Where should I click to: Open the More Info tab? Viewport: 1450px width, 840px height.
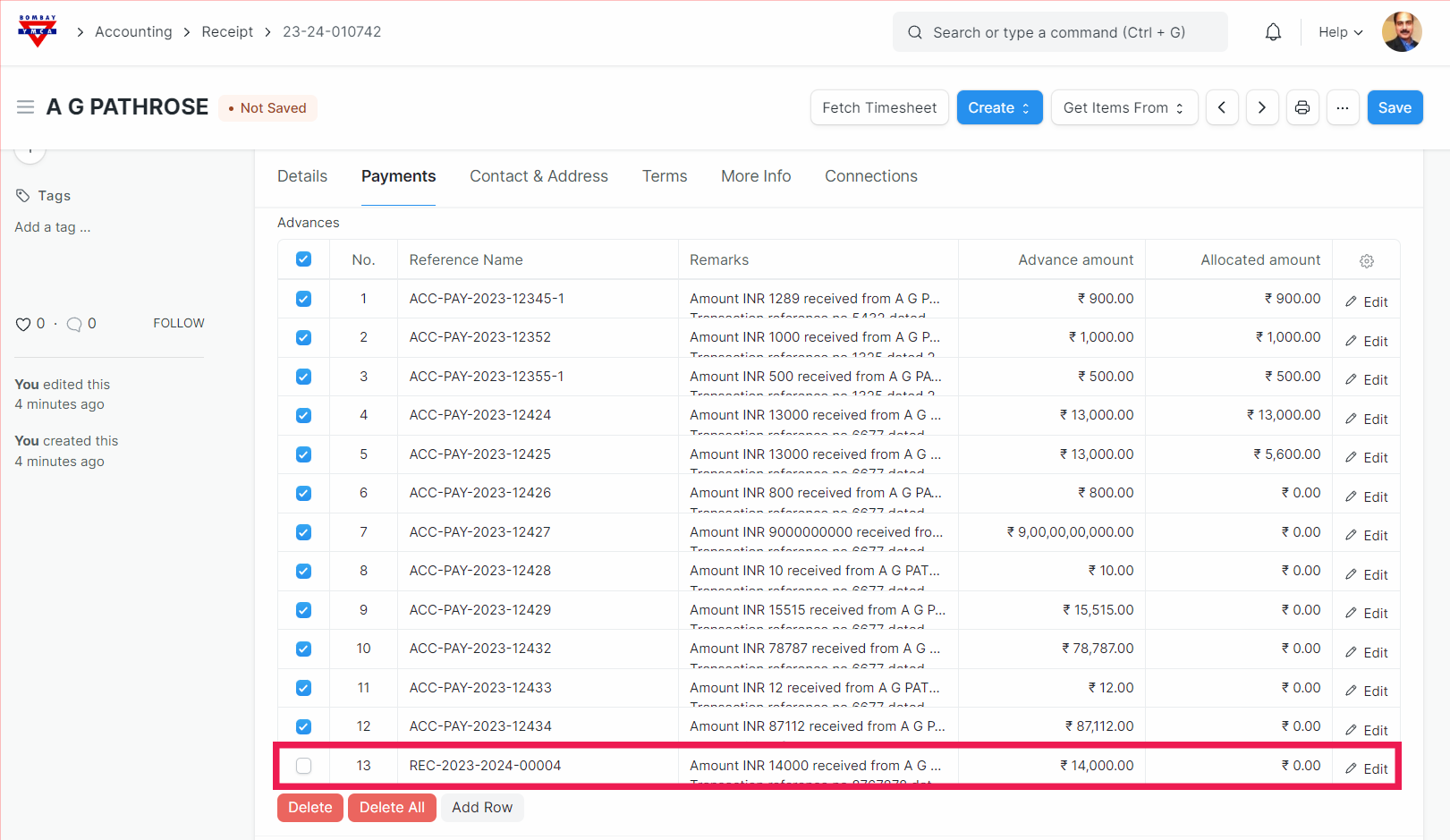click(756, 176)
